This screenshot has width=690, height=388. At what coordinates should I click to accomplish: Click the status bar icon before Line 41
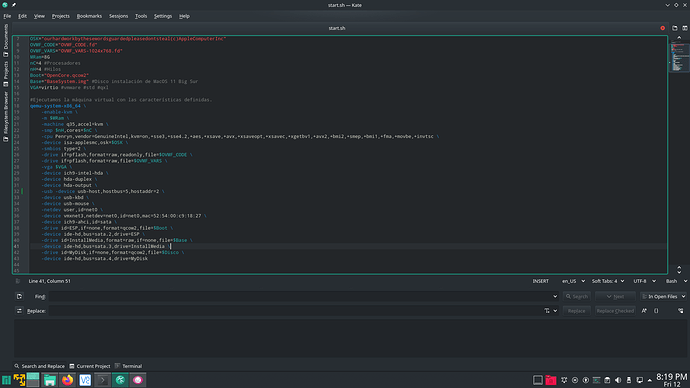click(18, 281)
